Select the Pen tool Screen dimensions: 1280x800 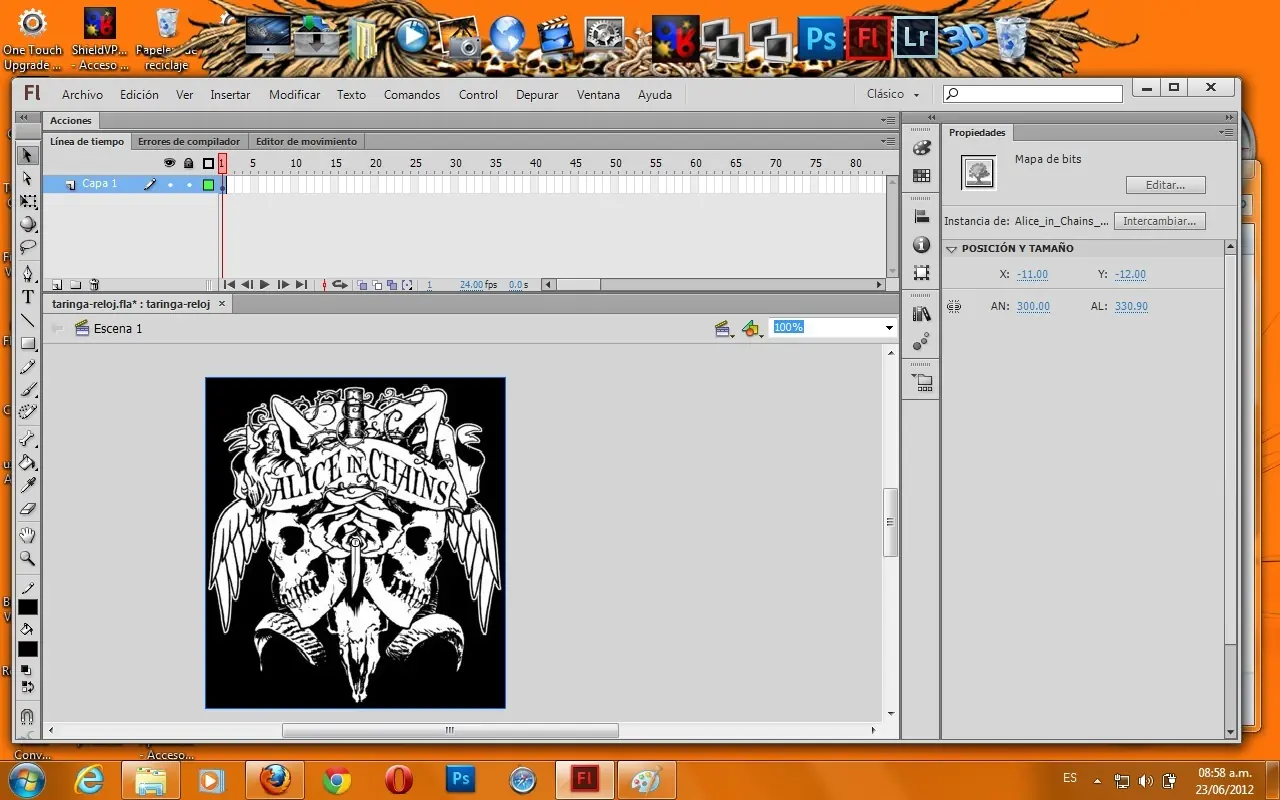28,274
